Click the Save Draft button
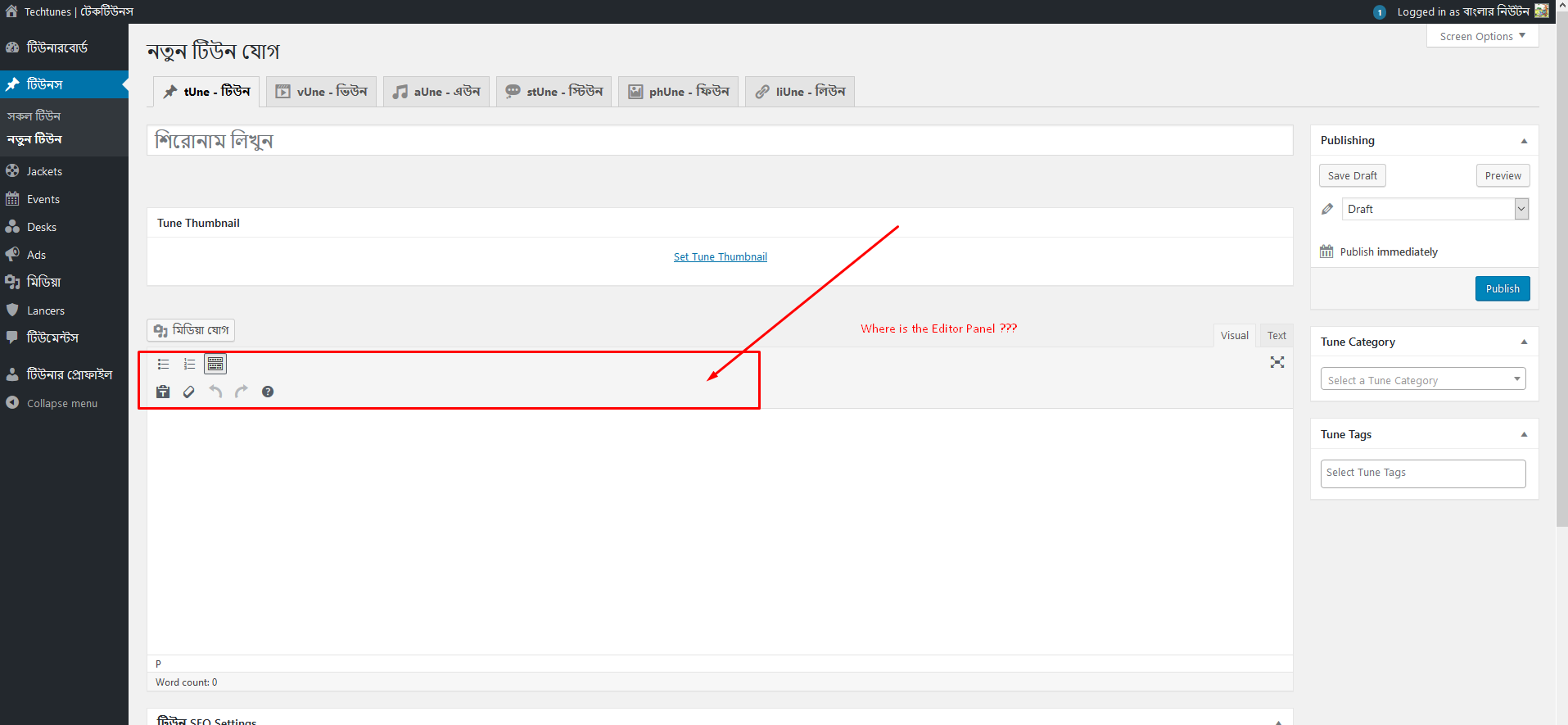The width and height of the screenshot is (1568, 725). pos(1353,175)
